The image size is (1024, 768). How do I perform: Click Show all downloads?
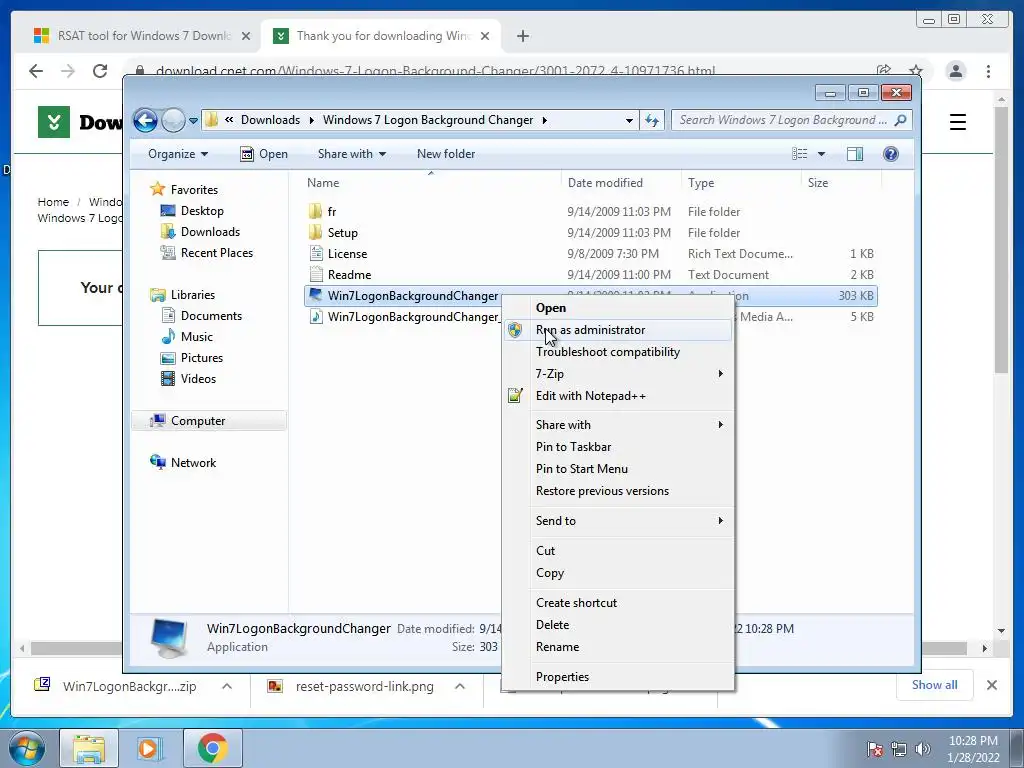point(935,685)
